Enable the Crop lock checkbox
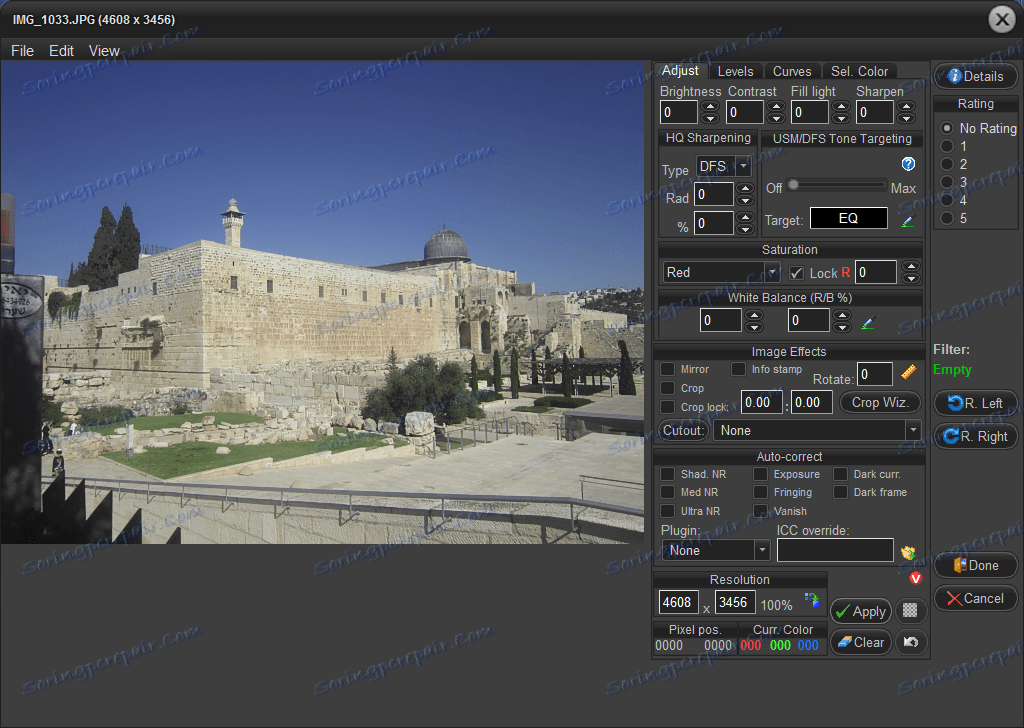The image size is (1024, 728). click(667, 407)
